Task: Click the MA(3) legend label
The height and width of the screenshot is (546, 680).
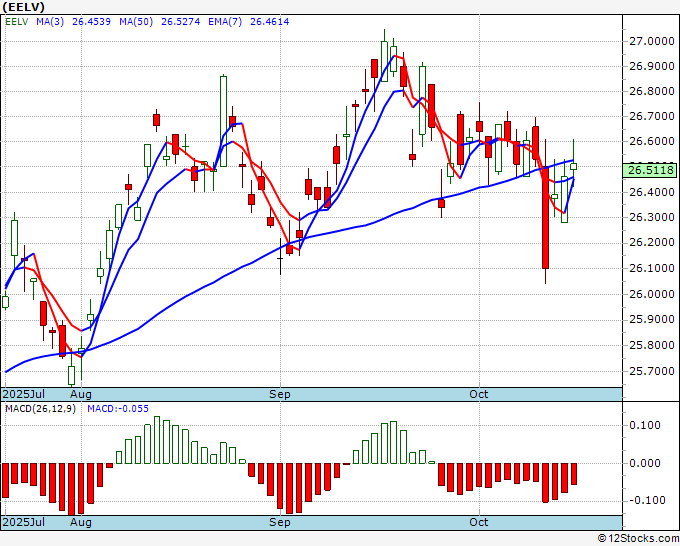Action: [50, 22]
